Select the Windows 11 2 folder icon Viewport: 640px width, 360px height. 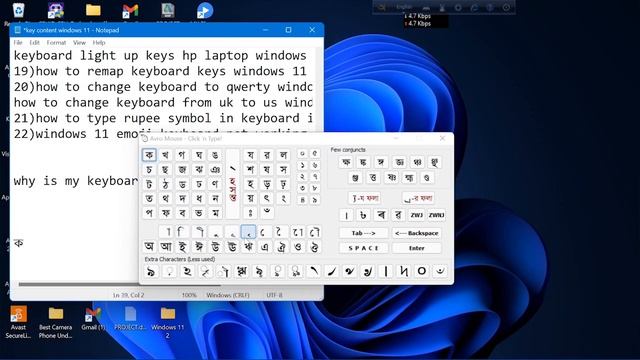[x=168, y=322]
